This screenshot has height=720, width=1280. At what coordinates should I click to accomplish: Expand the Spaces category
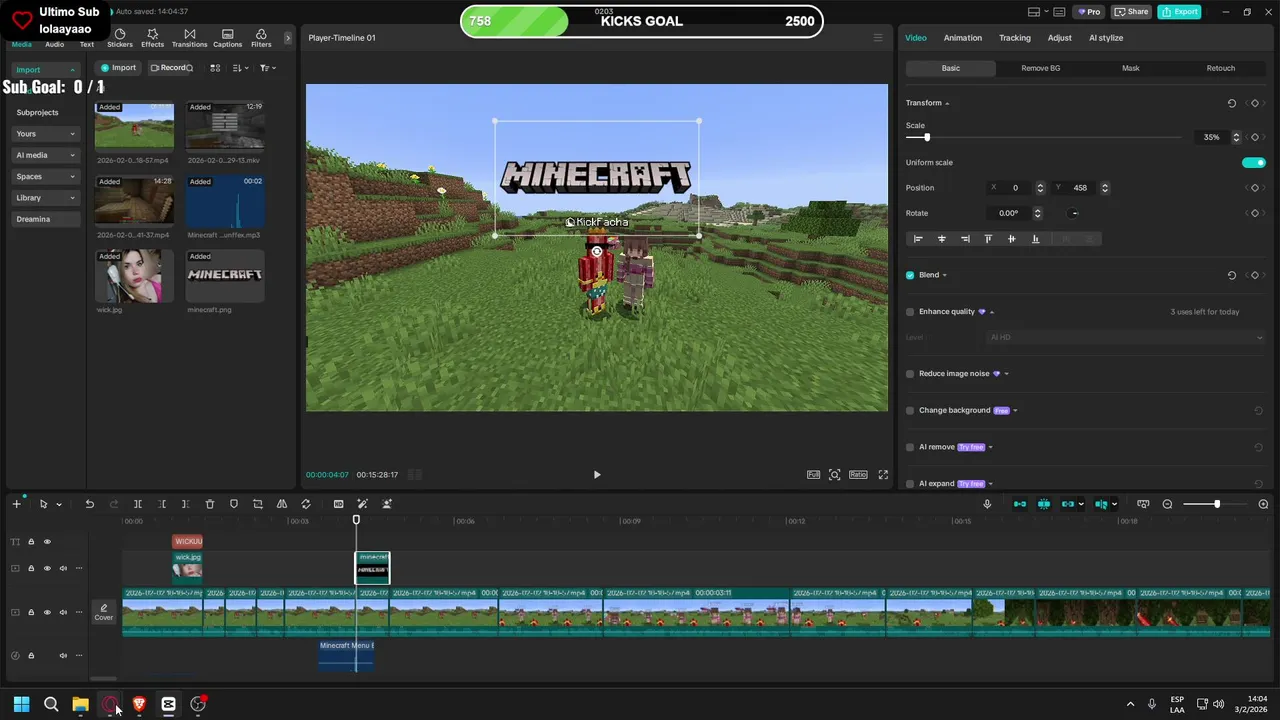[72, 177]
